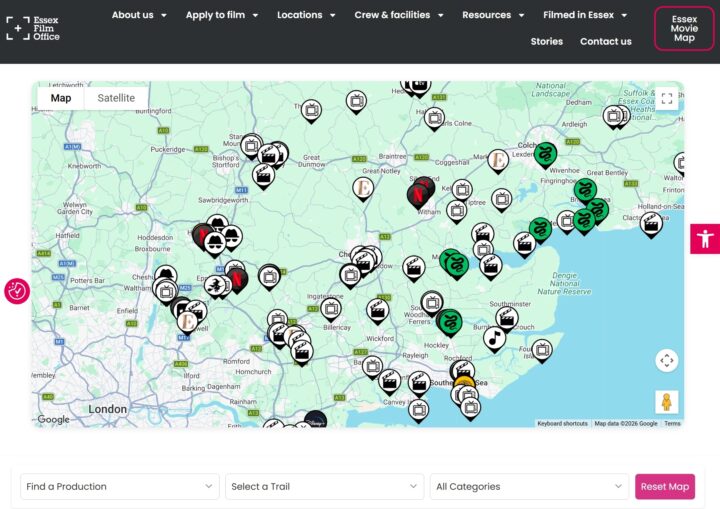Open the map camera pan control

tap(667, 361)
